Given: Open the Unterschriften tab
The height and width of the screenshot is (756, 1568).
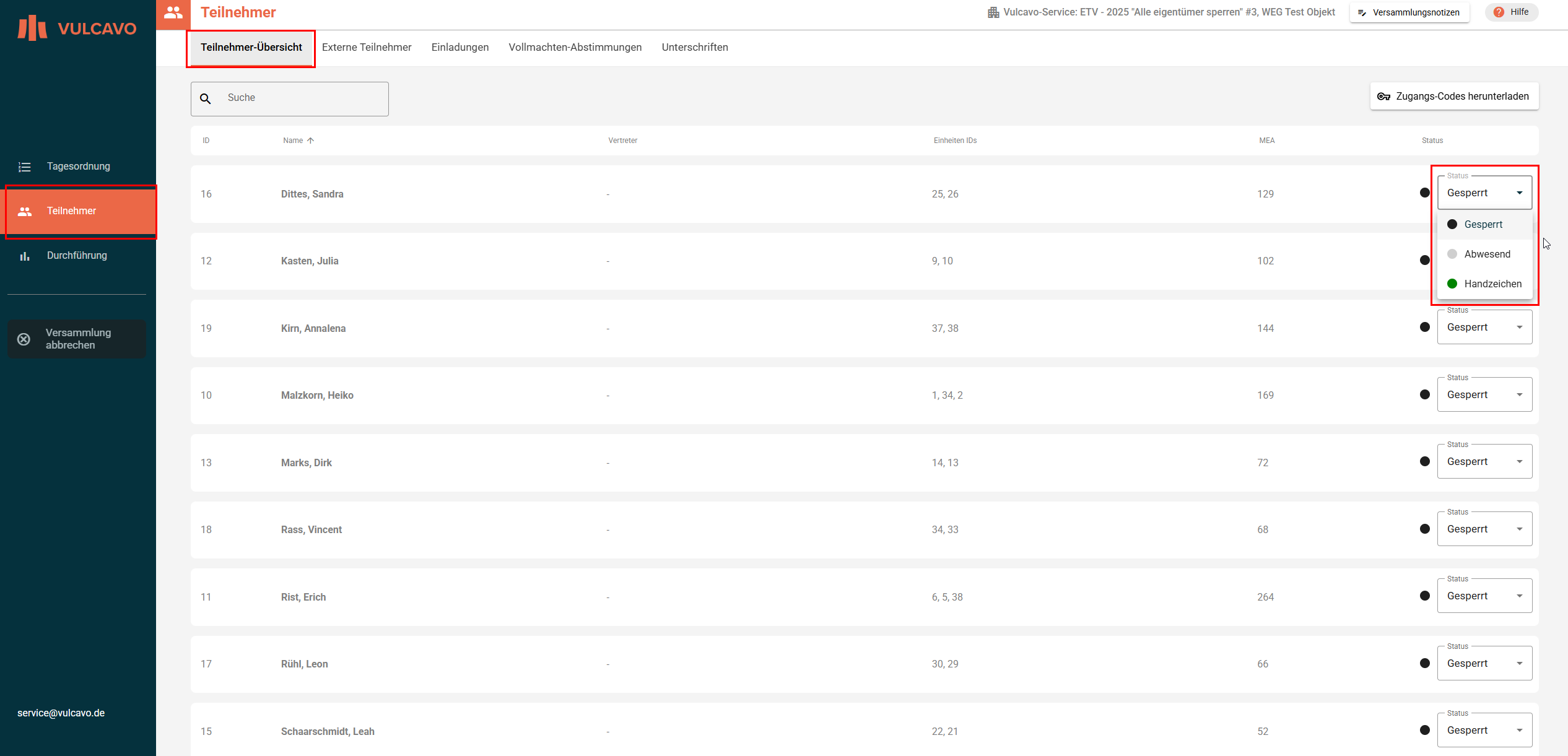Looking at the screenshot, I should [695, 48].
